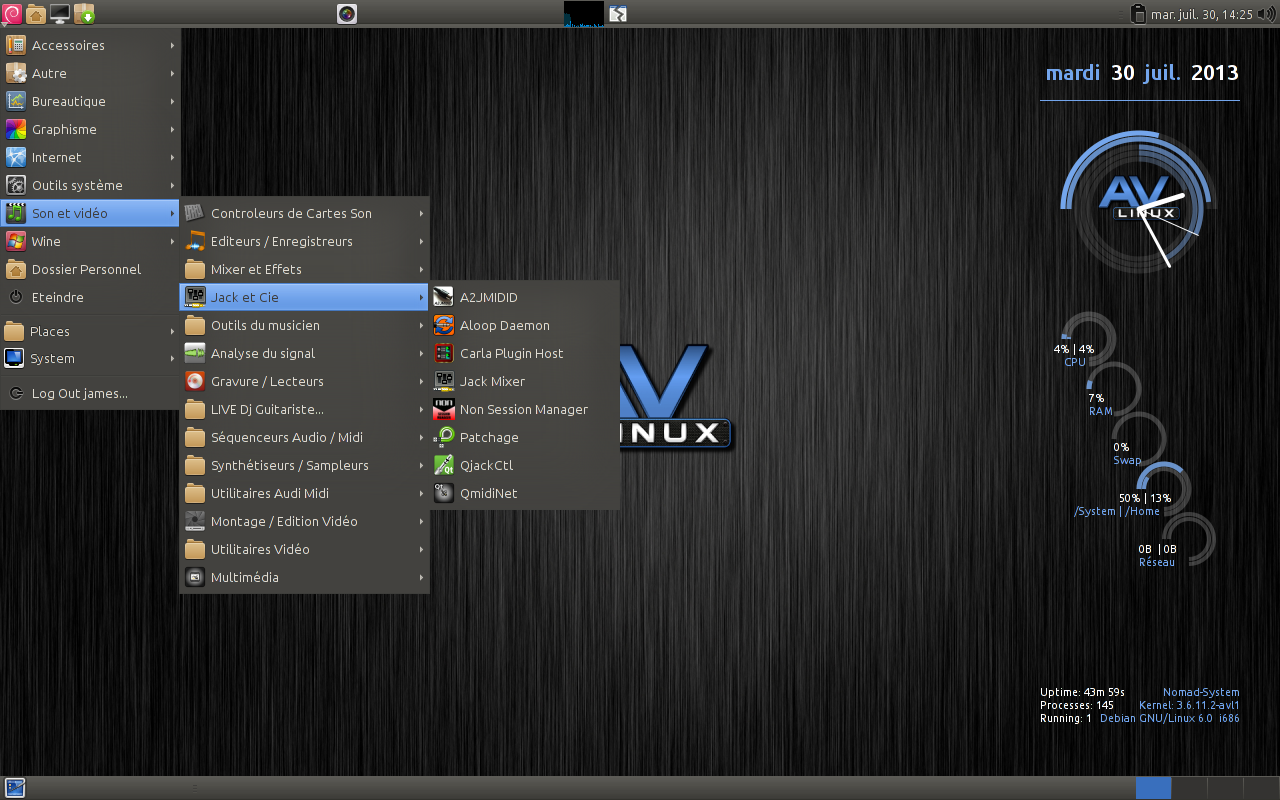
Task: Open the volume speaker icon
Action: [1267, 13]
